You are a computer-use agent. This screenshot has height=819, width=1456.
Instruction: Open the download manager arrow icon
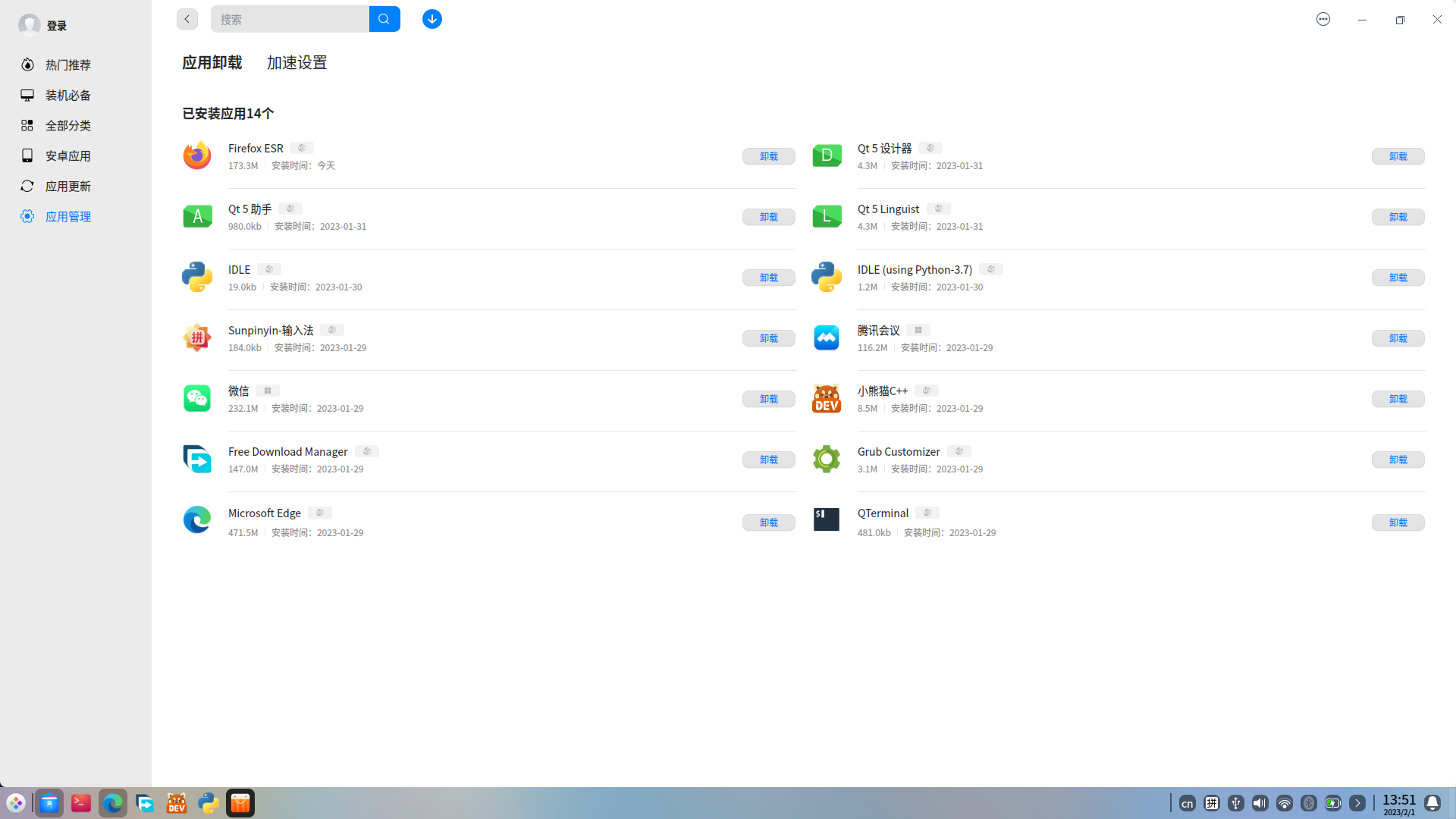(x=432, y=19)
